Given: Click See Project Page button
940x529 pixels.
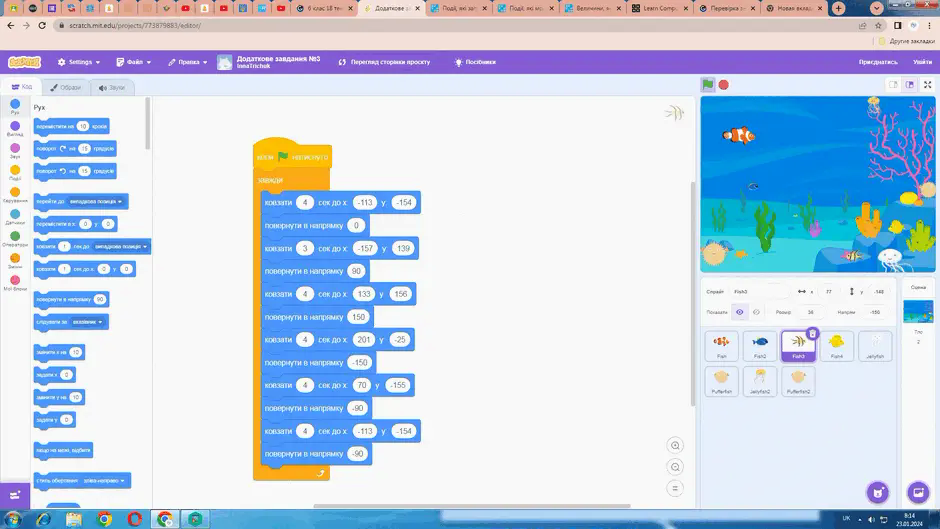Looking at the screenshot, I should coord(384,62).
